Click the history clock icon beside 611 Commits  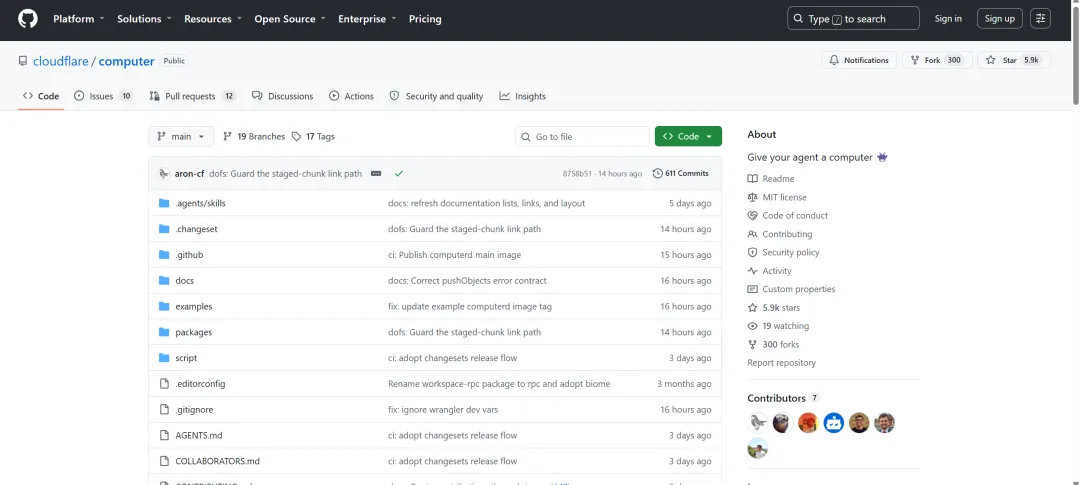[x=658, y=174]
